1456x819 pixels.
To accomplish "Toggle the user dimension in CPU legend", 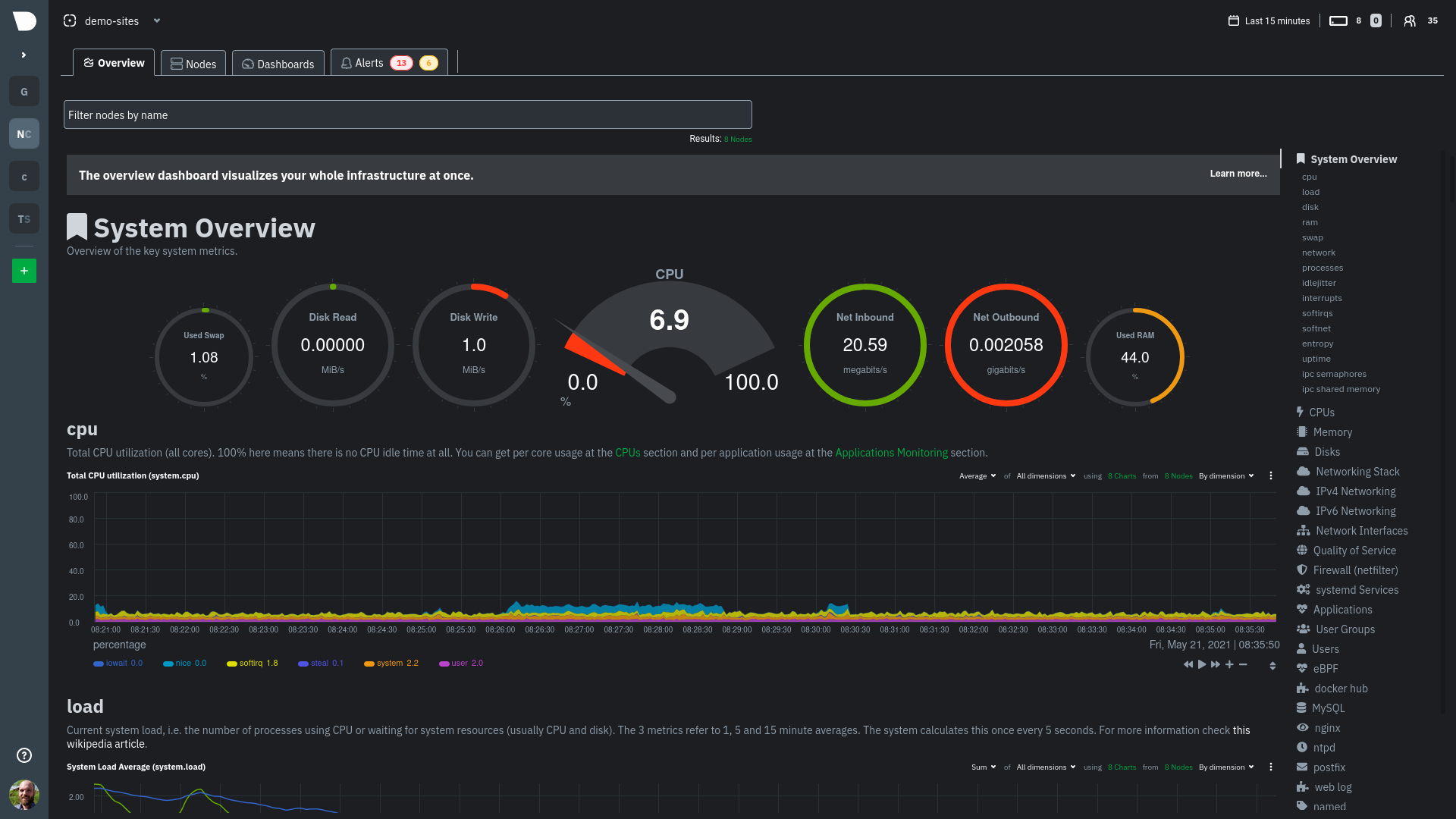I will click(460, 663).
